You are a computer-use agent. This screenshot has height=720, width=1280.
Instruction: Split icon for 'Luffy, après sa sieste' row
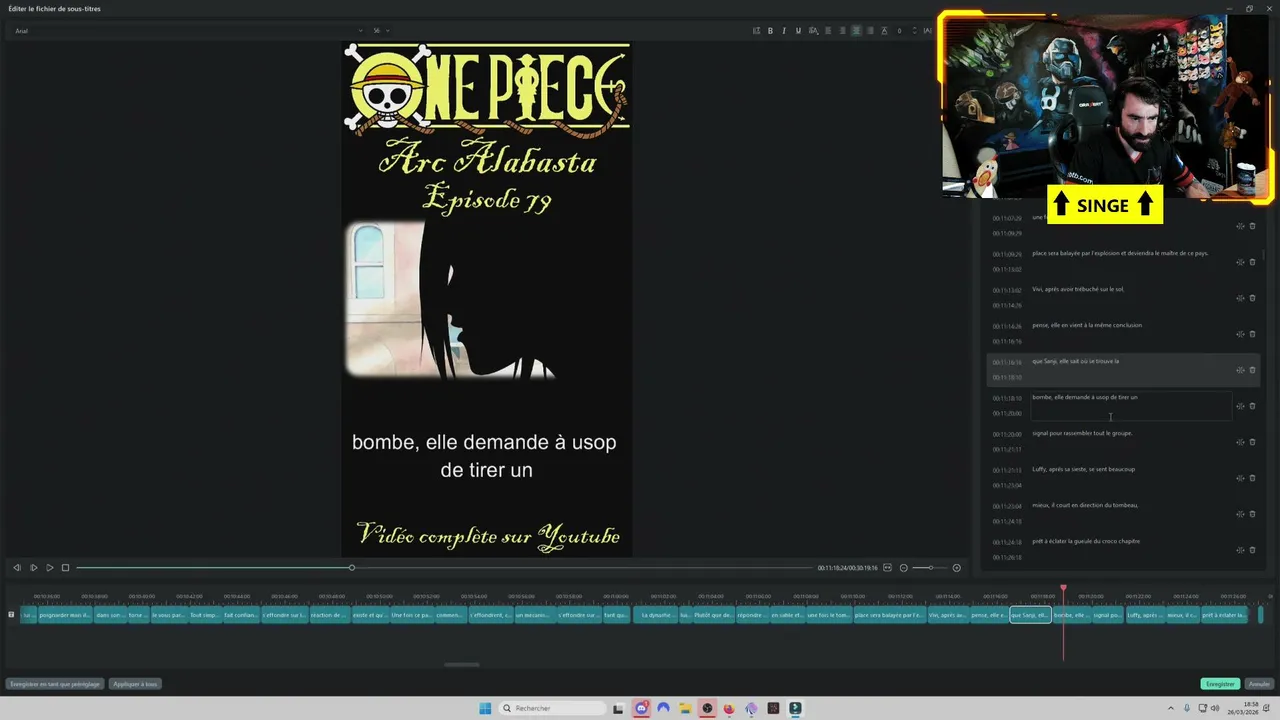point(1240,478)
